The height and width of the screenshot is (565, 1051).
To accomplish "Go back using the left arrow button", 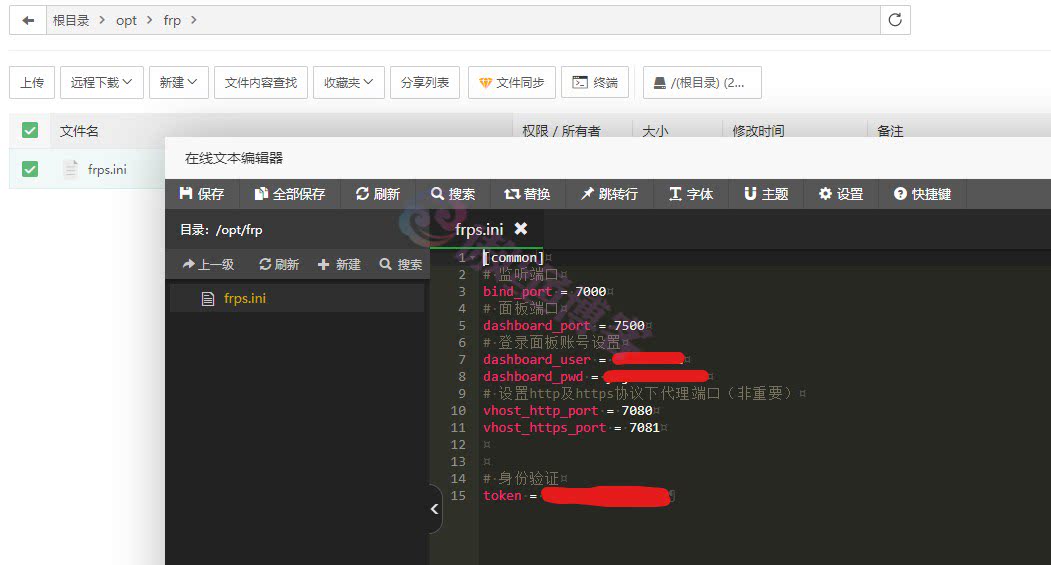I will 27,20.
